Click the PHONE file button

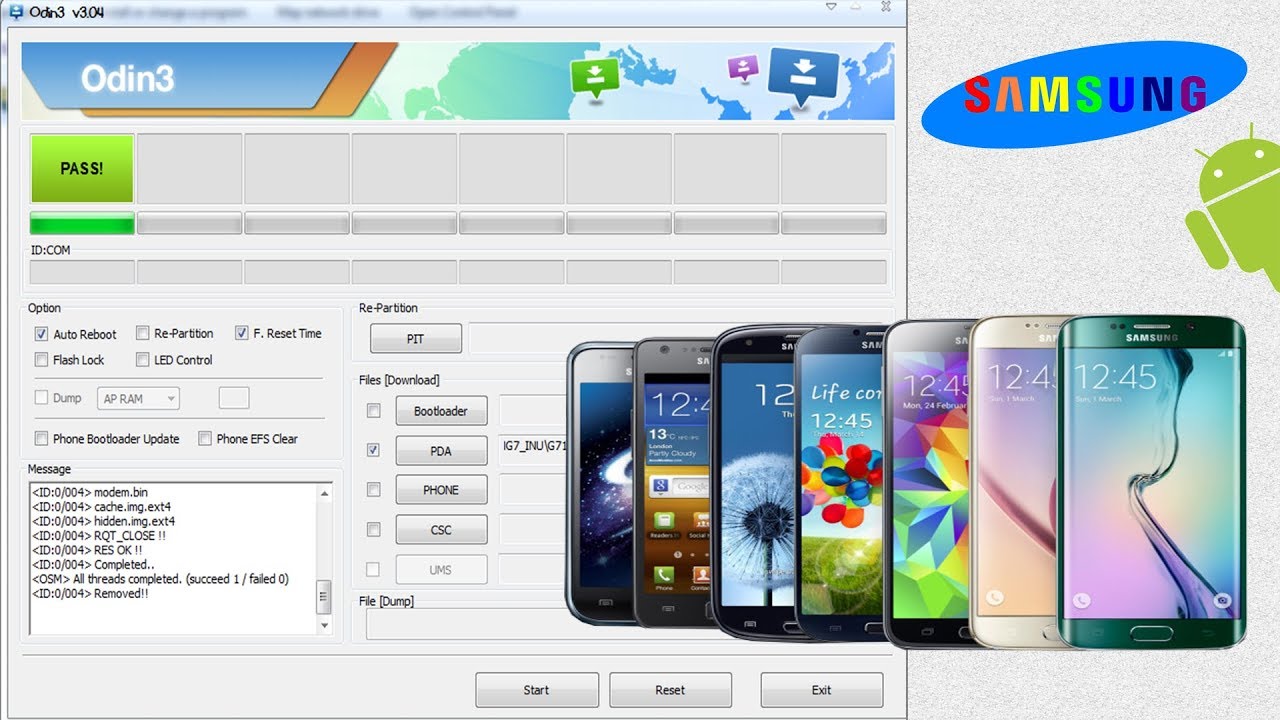pyautogui.click(x=441, y=490)
